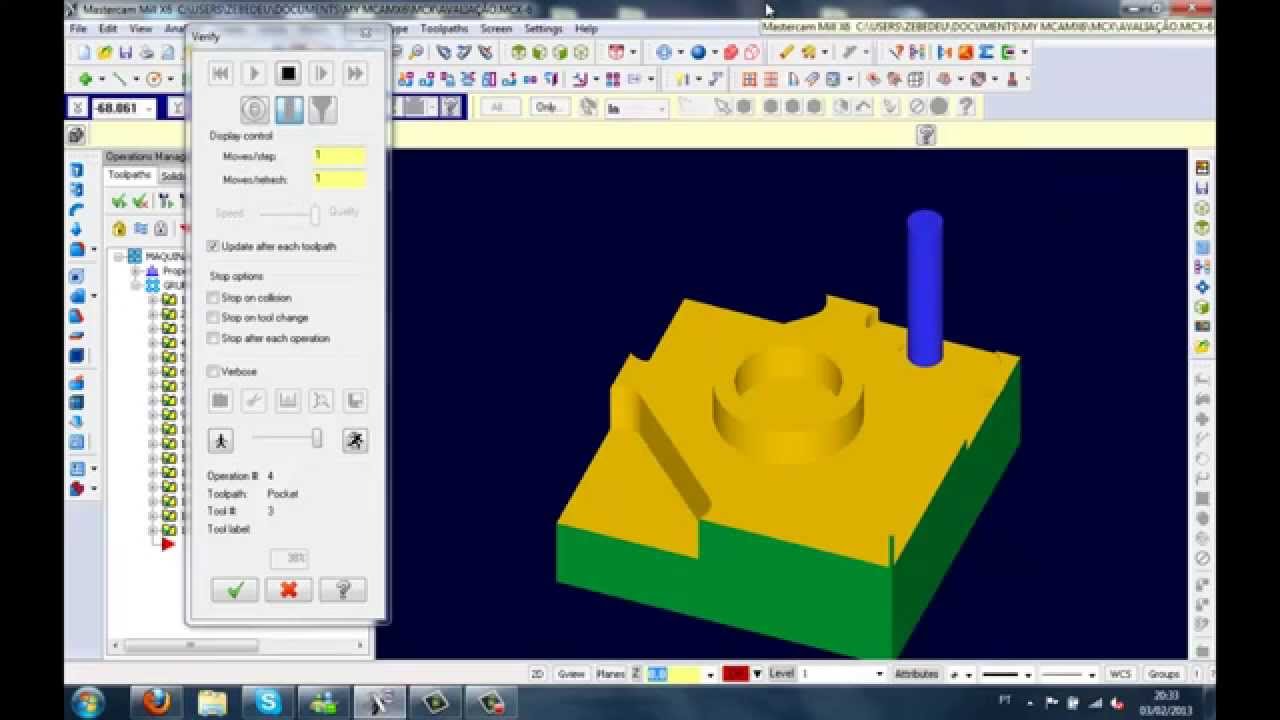
Task: Click the red insert arrow in operations tree
Action: pos(168,544)
